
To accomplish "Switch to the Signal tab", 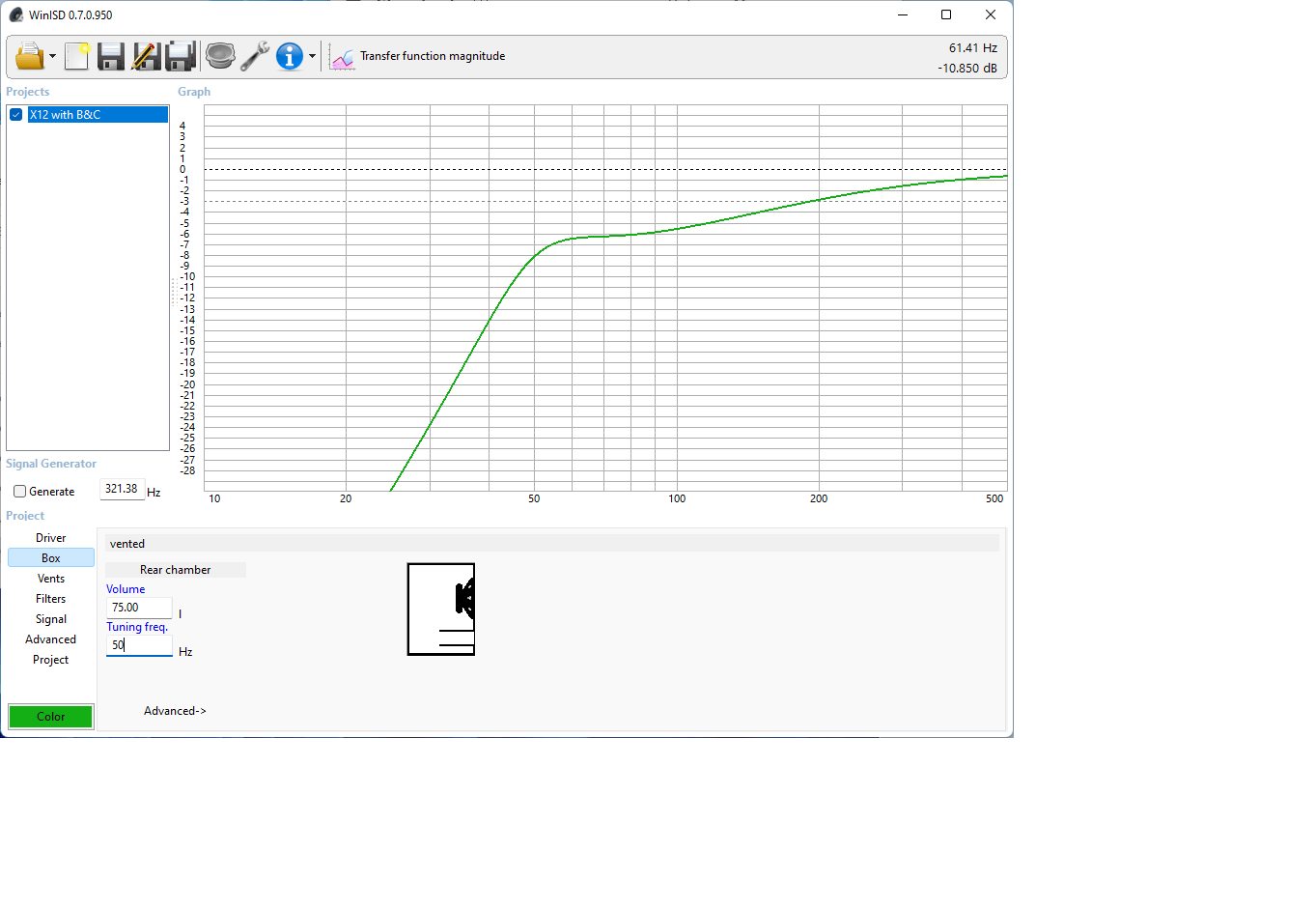I will click(51, 619).
